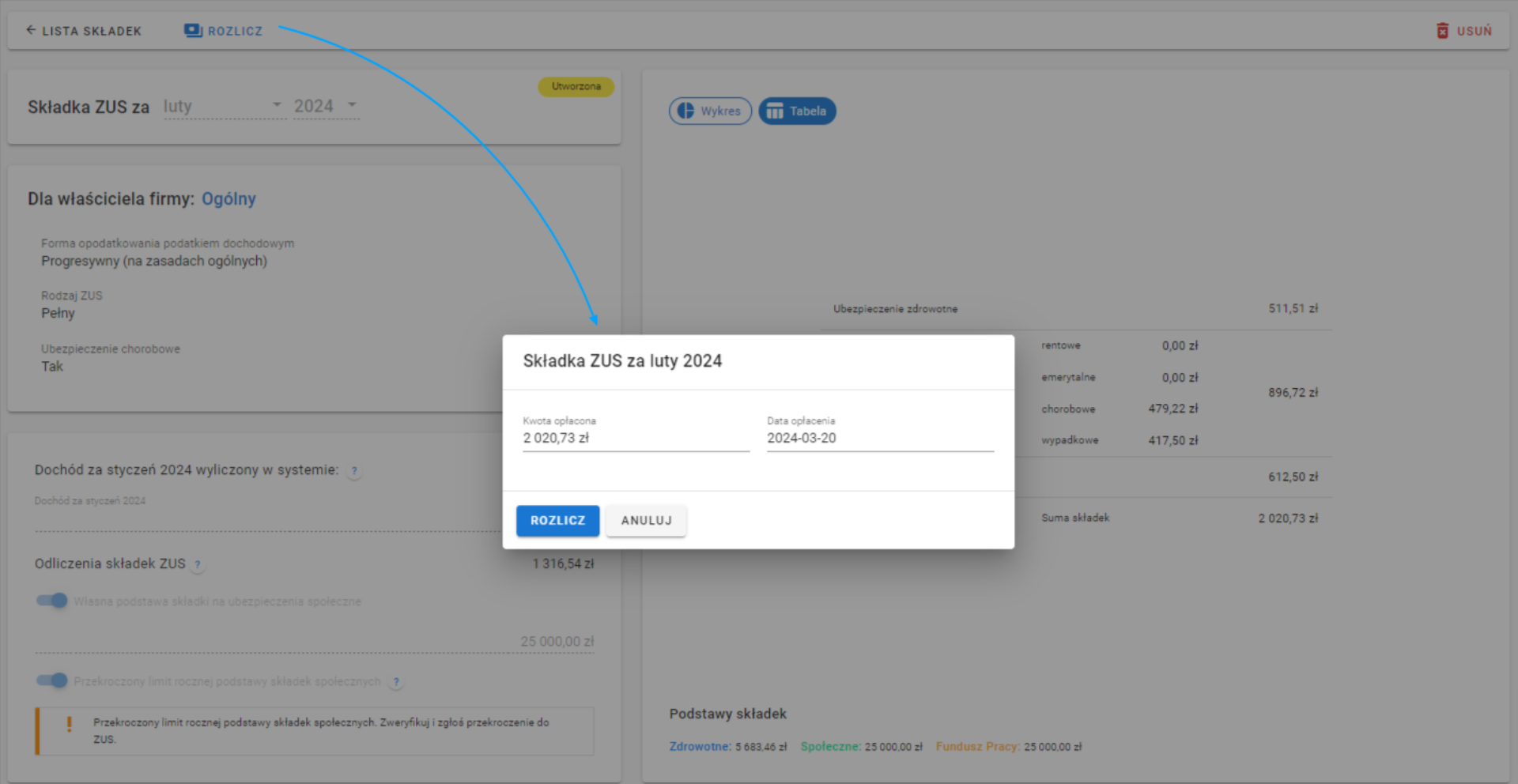Click the payment icon beside Rozlicz
1518x784 pixels.
pos(193,31)
